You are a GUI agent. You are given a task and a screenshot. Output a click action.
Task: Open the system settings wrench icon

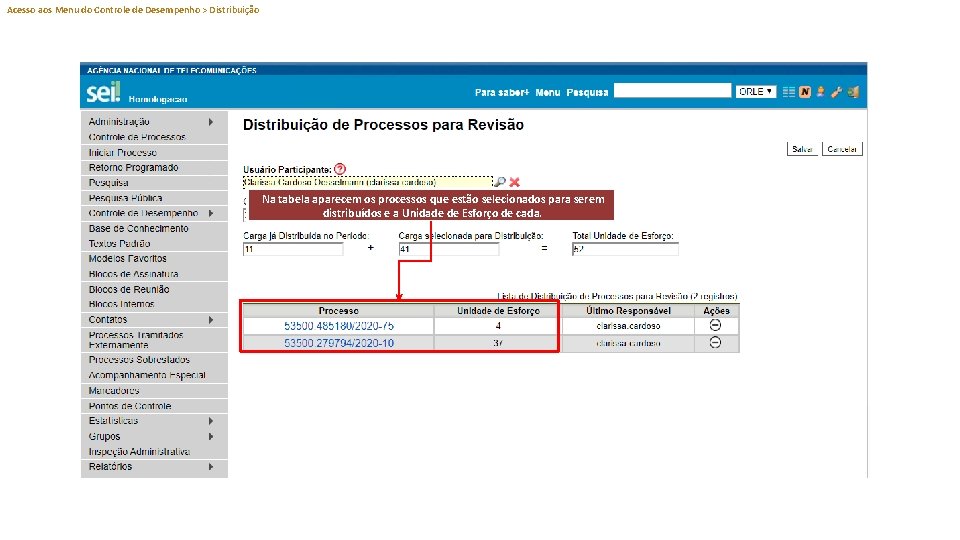[836, 92]
